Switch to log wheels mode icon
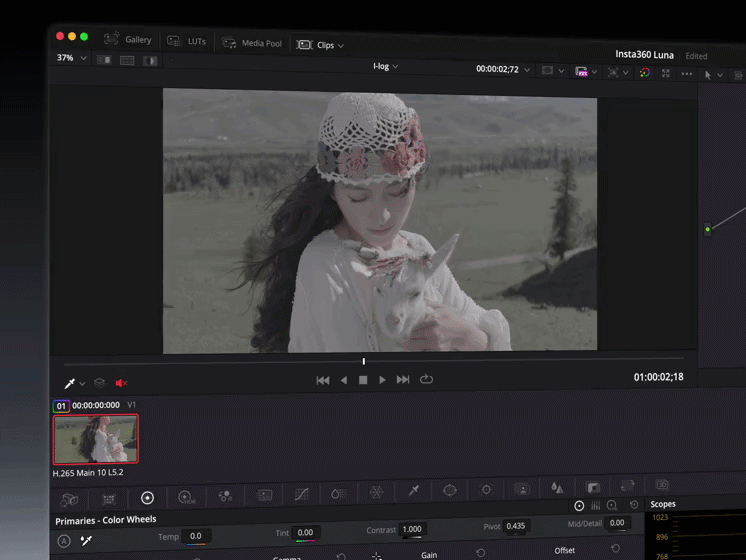This screenshot has width=746, height=560. point(612,505)
